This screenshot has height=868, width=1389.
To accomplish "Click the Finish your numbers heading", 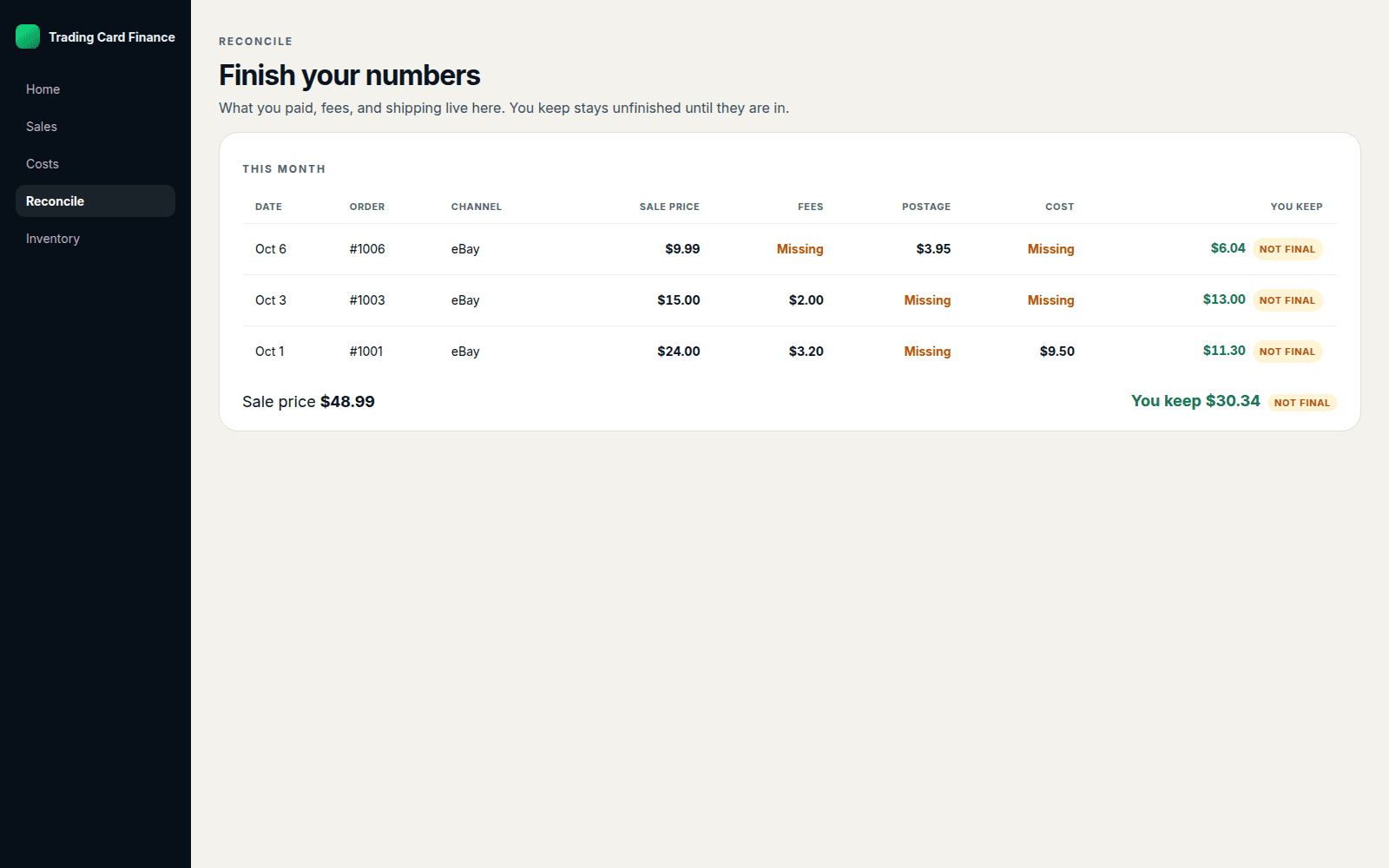I will [350, 76].
